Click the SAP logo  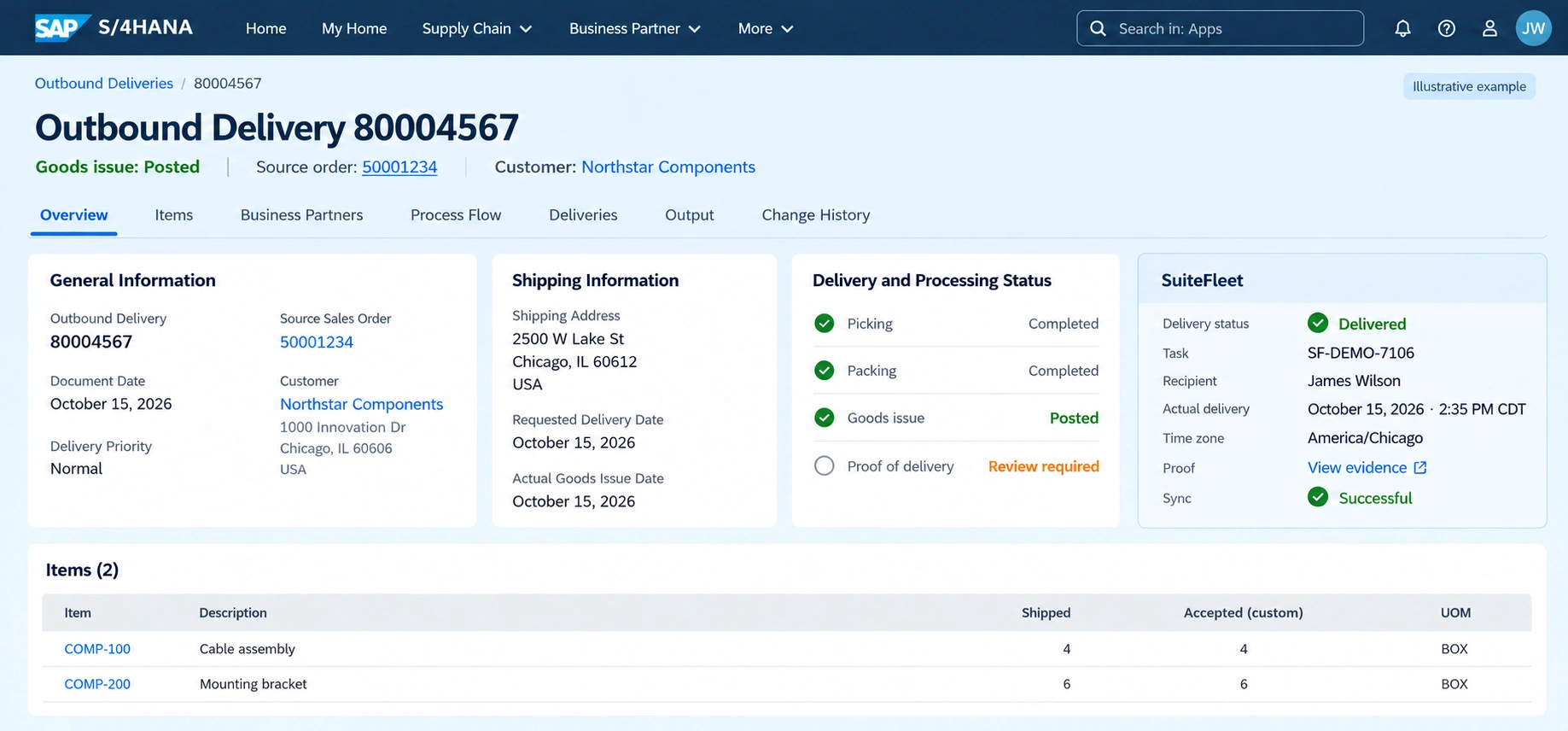pos(62,27)
